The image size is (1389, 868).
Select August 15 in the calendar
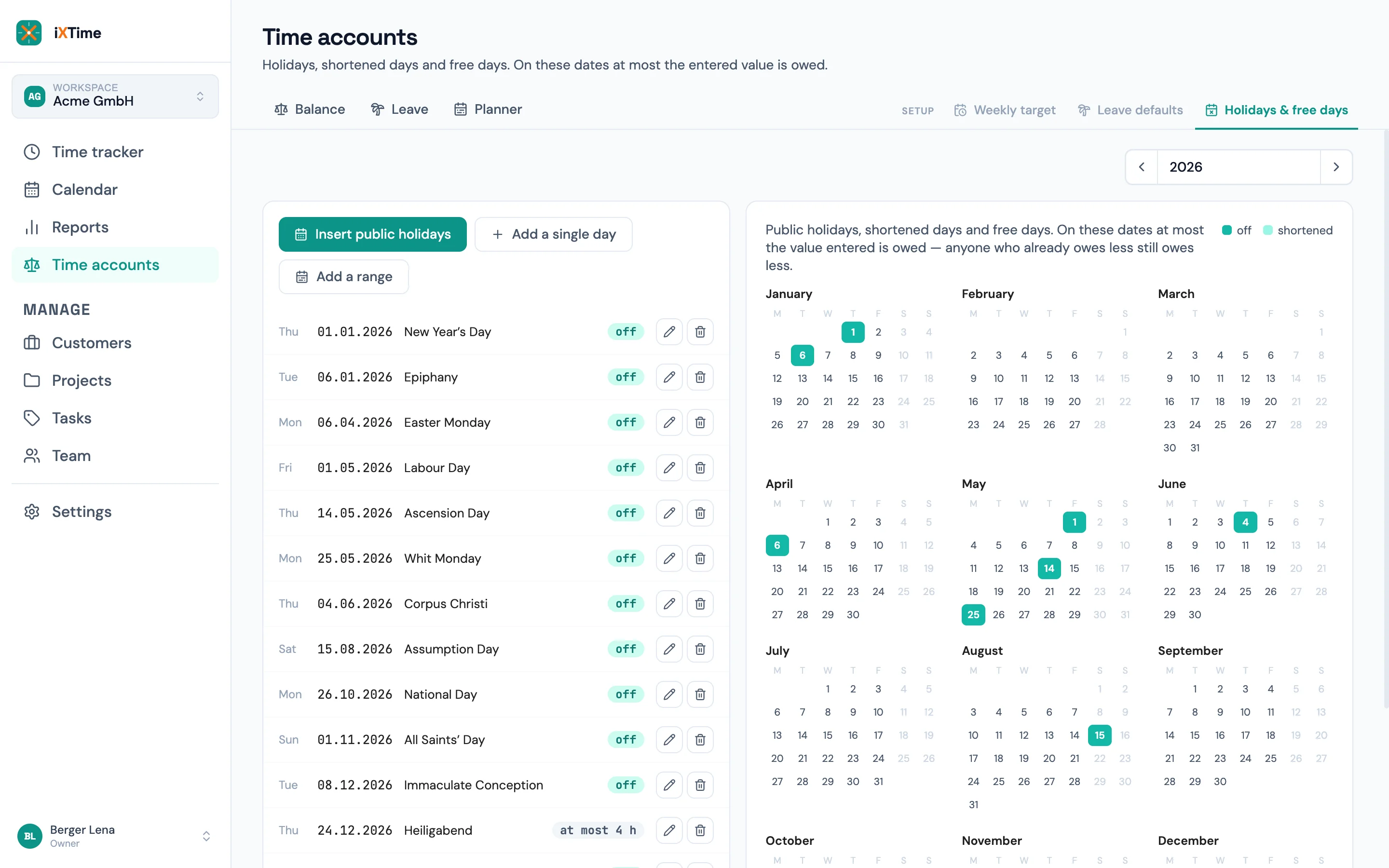coord(1100,735)
